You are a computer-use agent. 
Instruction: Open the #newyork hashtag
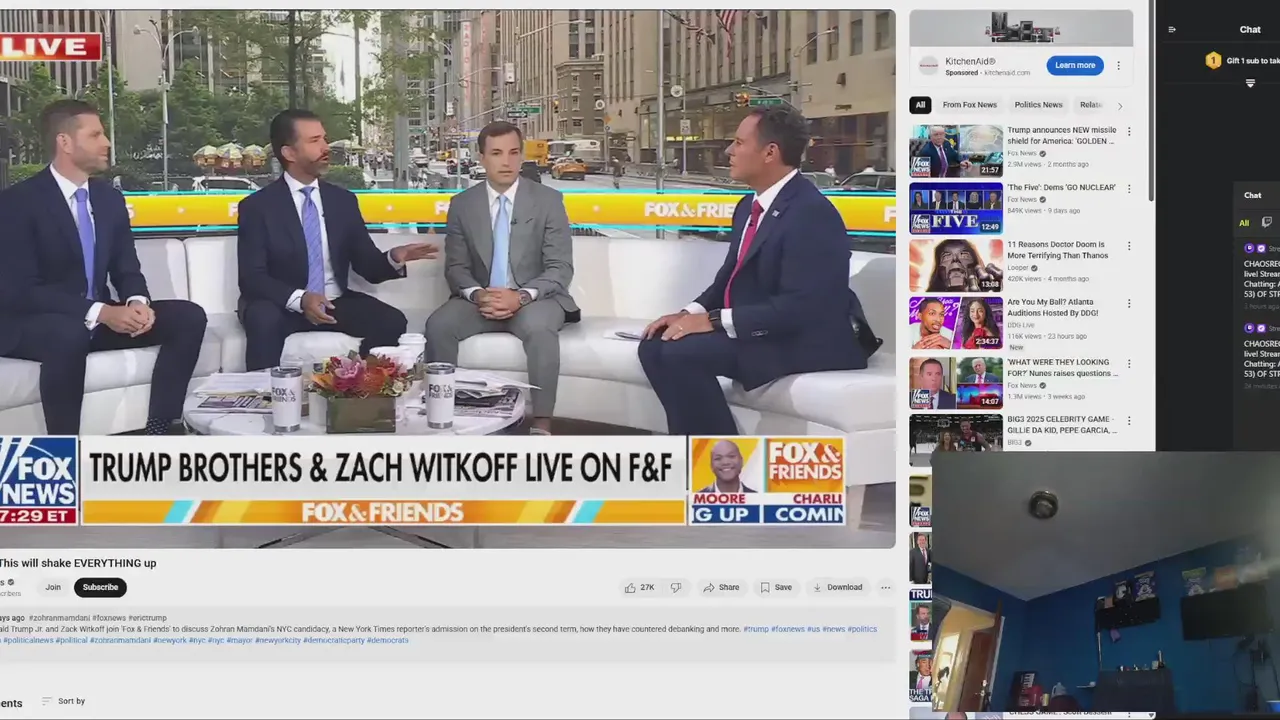point(170,640)
